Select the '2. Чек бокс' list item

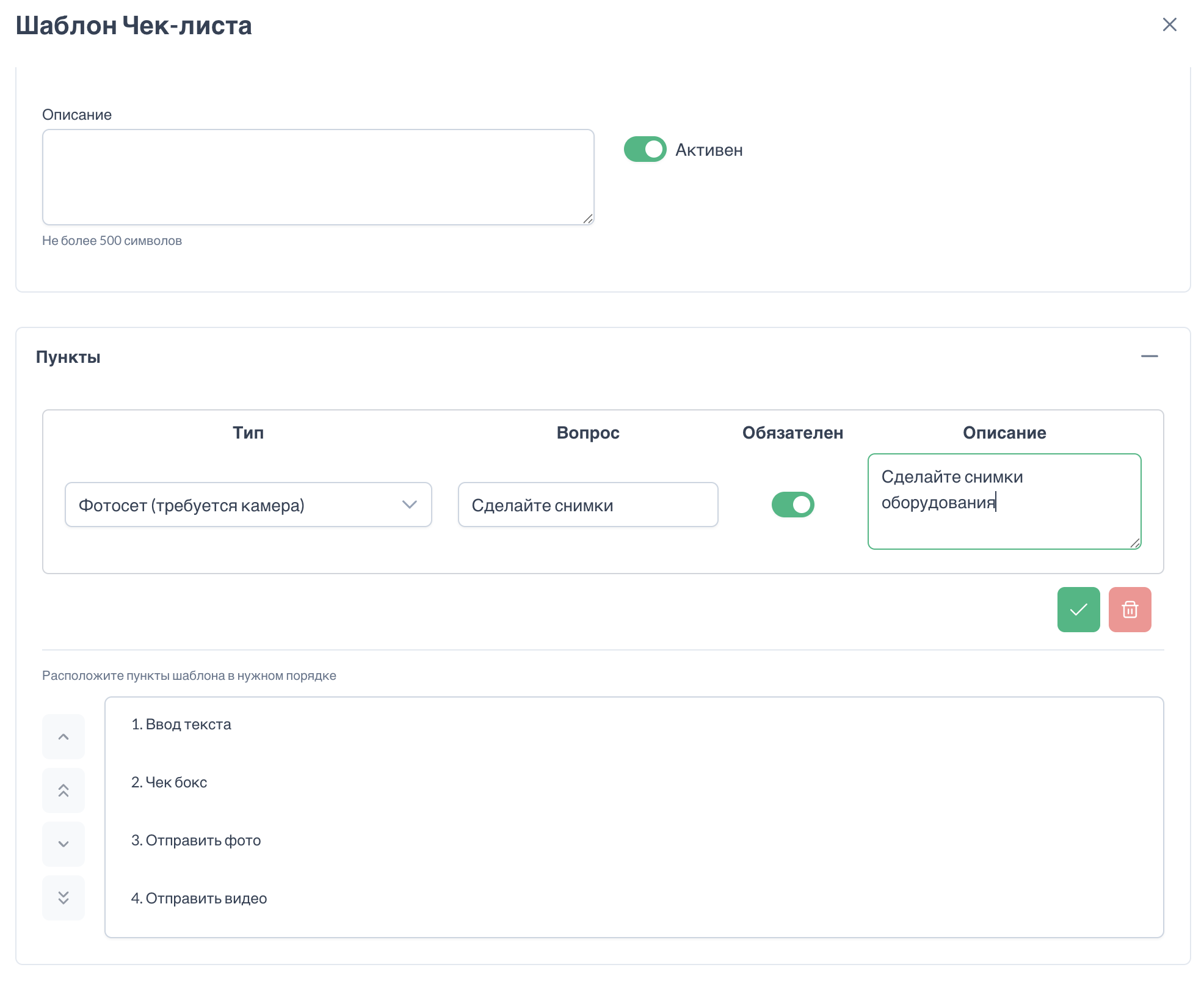coord(169,782)
